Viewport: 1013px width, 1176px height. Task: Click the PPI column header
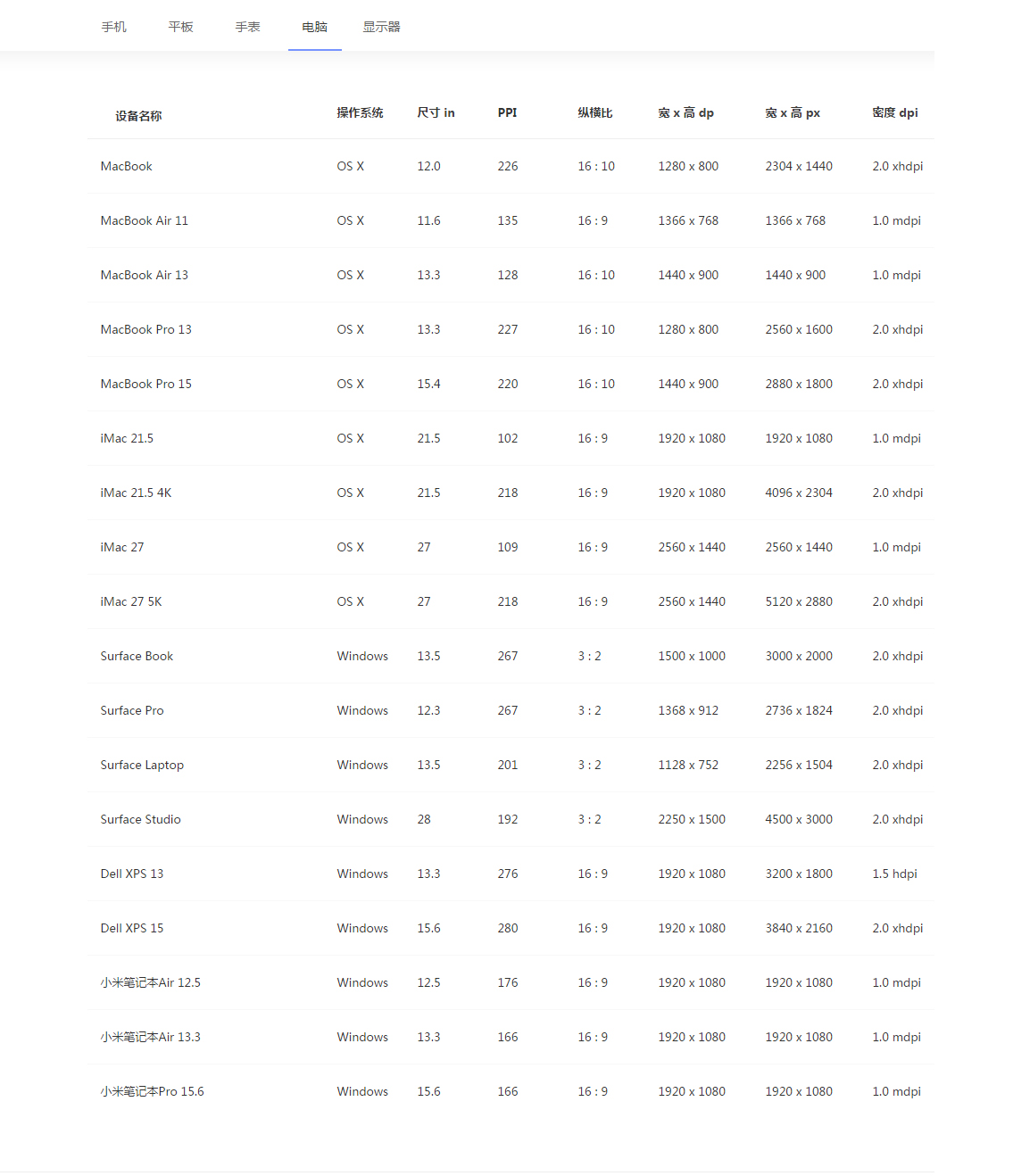pyautogui.click(x=507, y=112)
